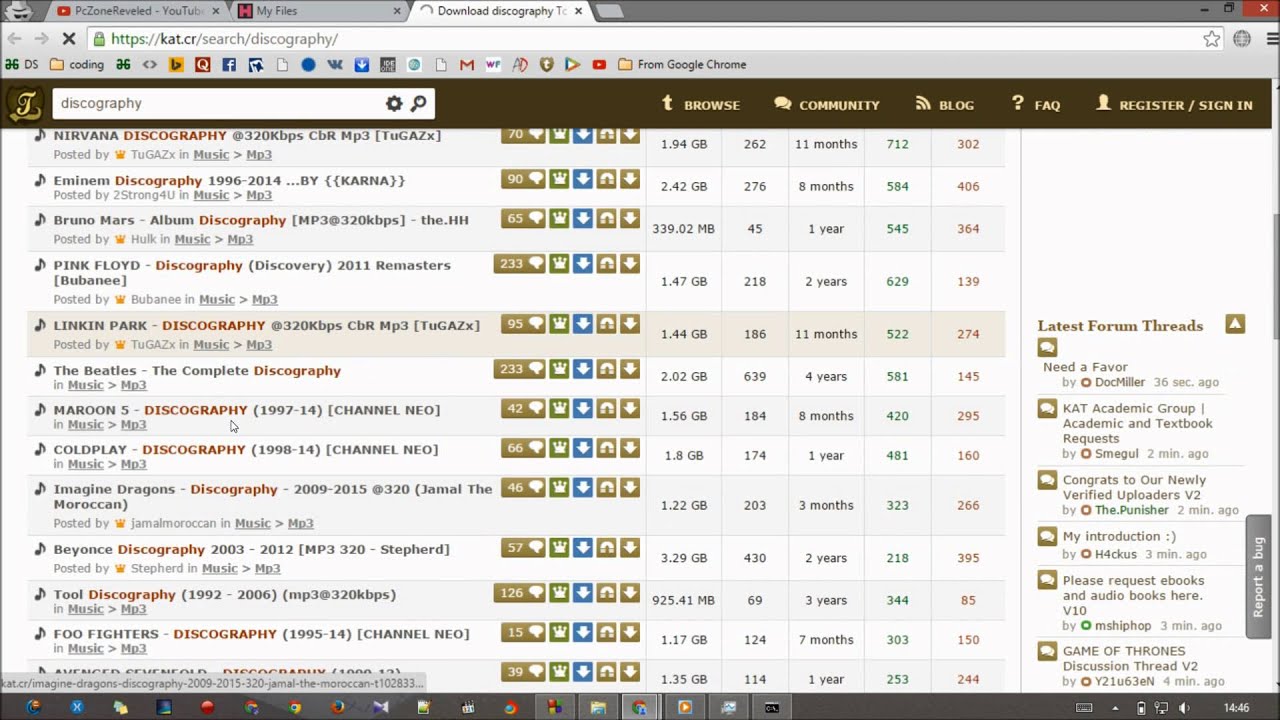Viewport: 1280px width, 720px height.
Task: Open 'GAME OF THRONES Discussion Thread V2'
Action: 1130,658
